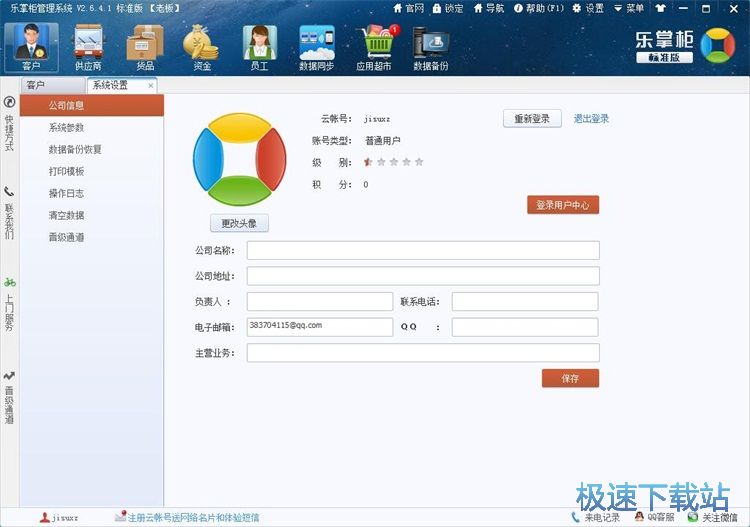Click the 官网 official site icon
Screen dimensions: 750x527
coord(408,8)
